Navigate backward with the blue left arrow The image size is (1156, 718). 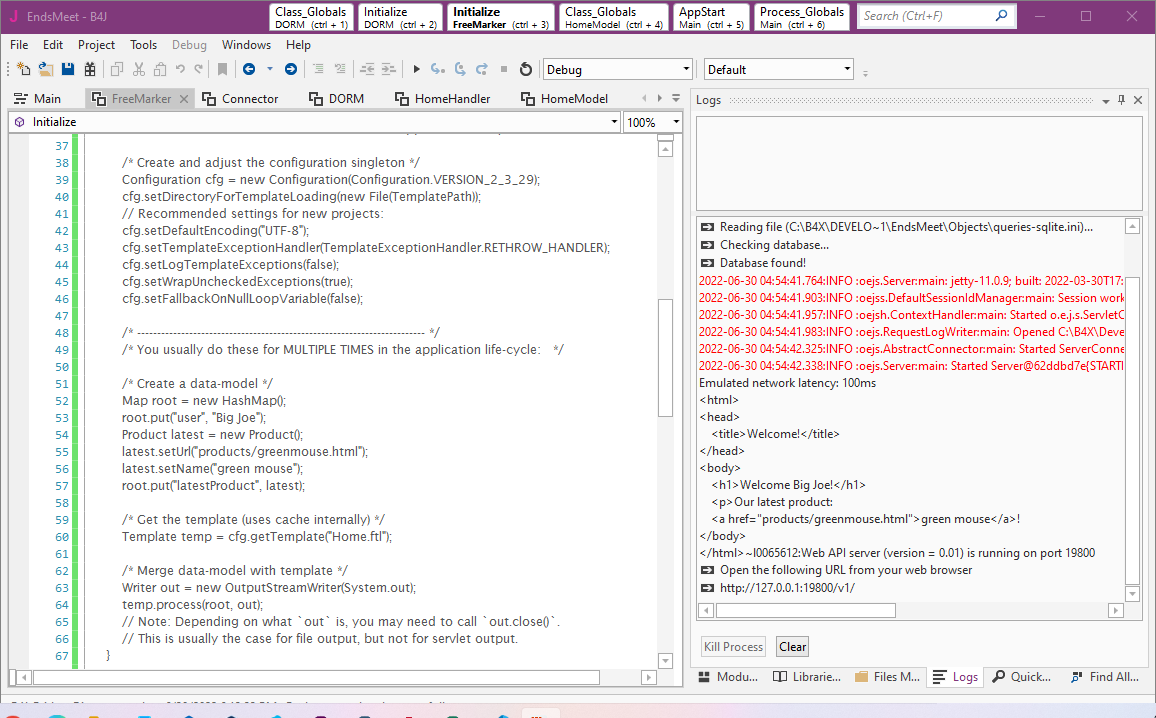coord(249,69)
